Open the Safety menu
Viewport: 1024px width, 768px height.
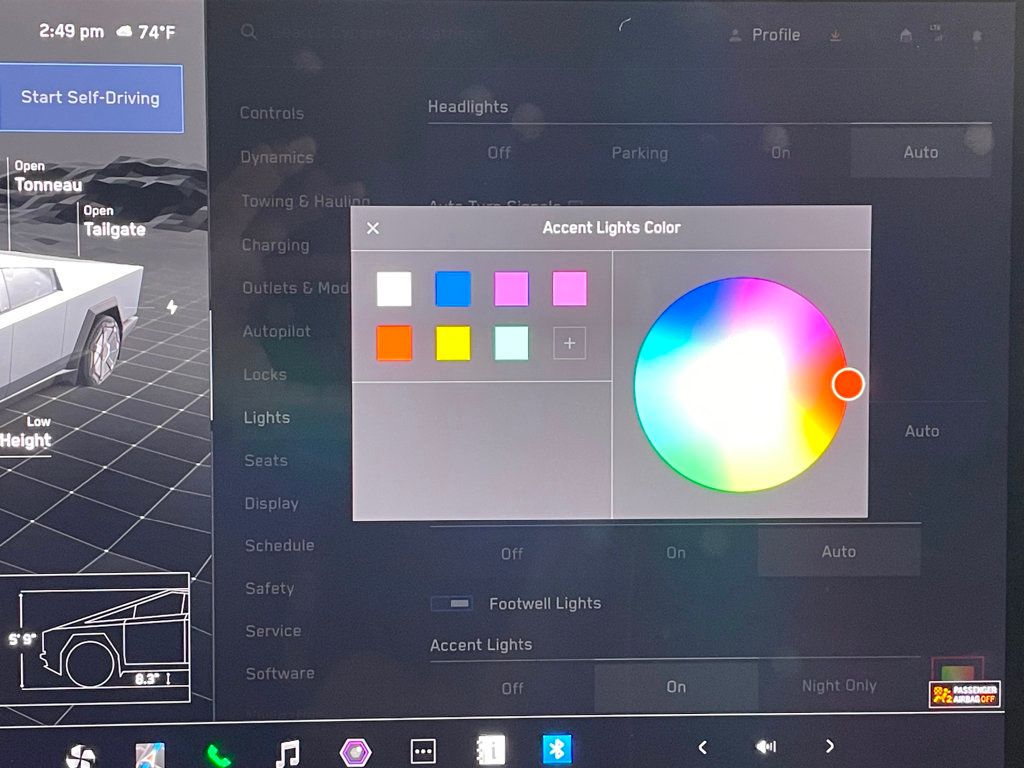(x=270, y=588)
